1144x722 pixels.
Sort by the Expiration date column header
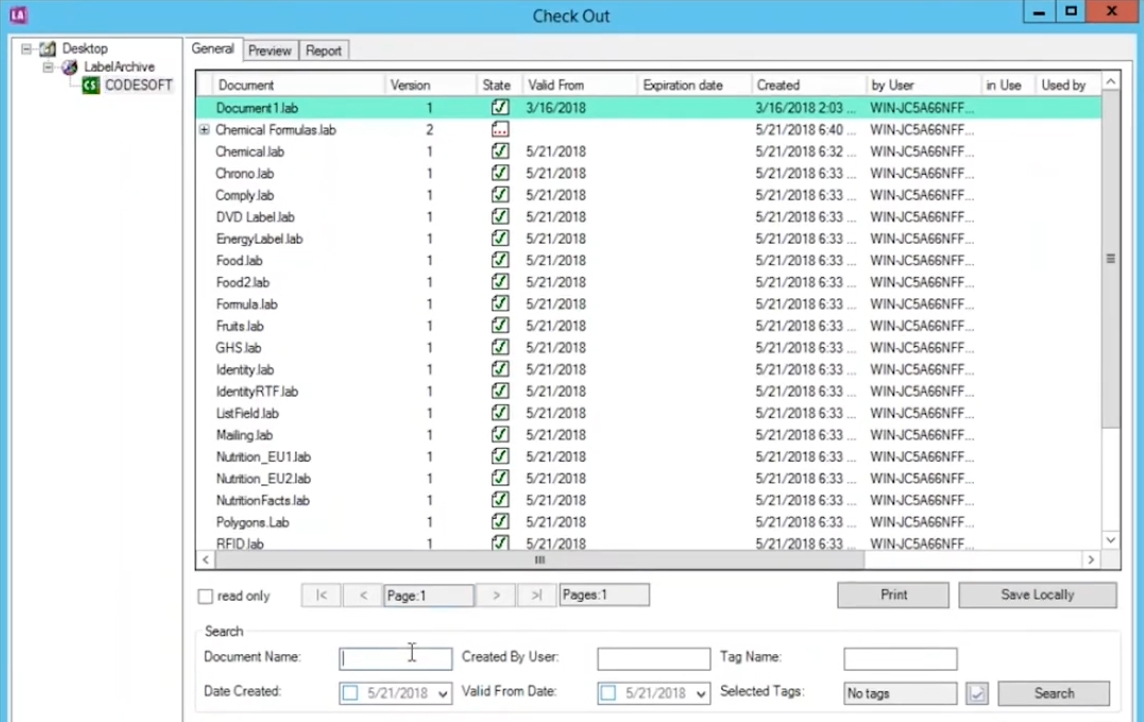click(695, 85)
